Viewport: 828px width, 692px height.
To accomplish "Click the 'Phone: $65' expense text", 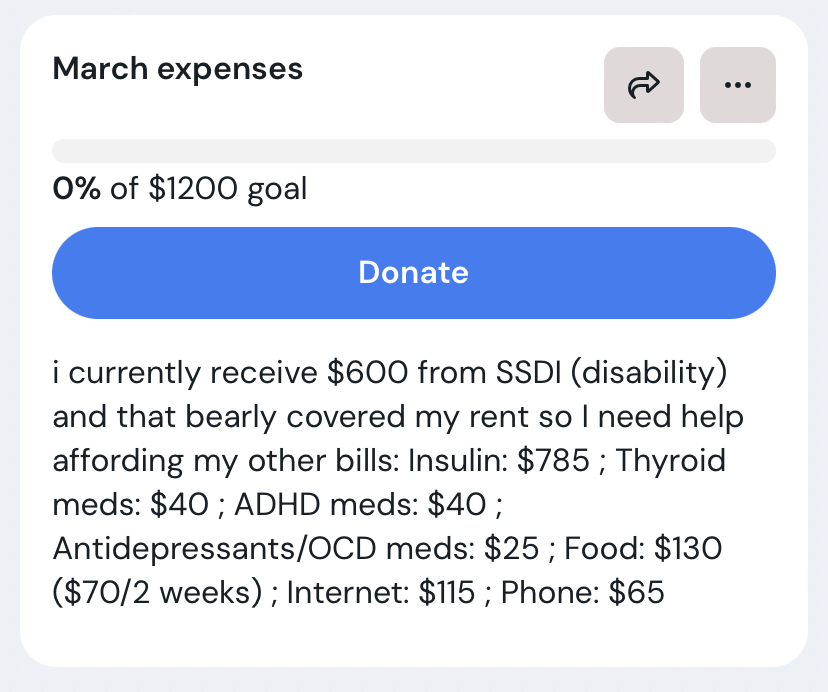I will coord(582,593).
